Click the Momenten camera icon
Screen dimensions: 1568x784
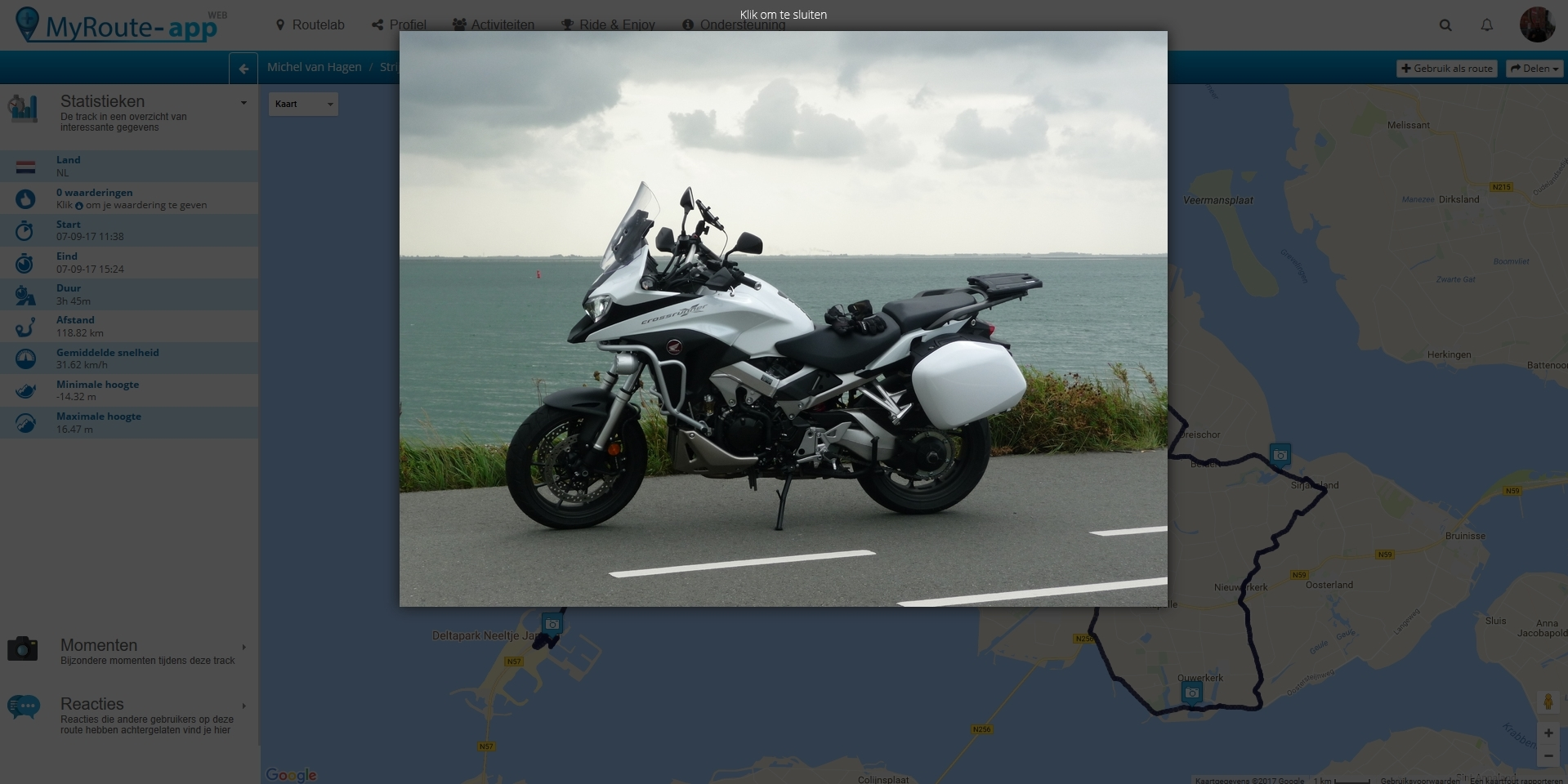23,648
